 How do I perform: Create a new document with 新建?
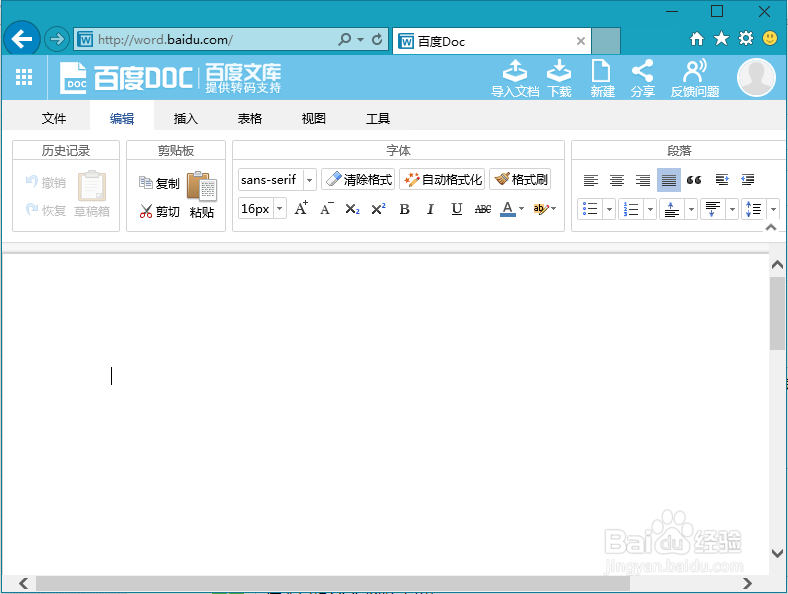pos(602,78)
